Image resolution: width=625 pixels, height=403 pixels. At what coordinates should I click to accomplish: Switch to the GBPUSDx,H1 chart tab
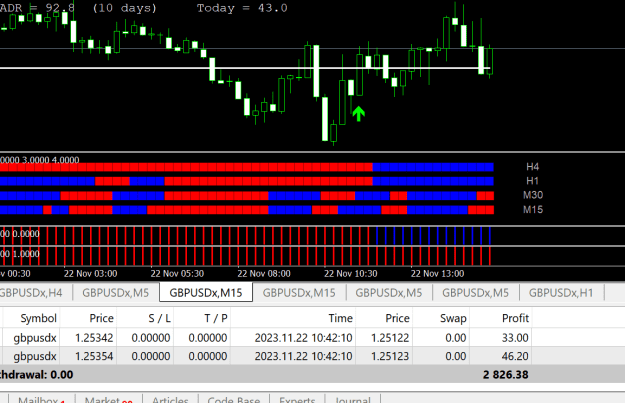point(561,293)
